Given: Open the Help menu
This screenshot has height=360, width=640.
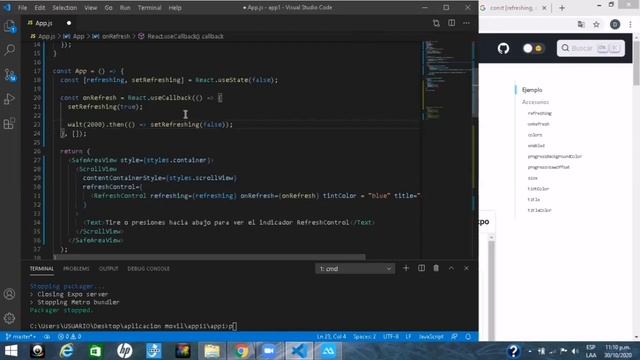Looking at the screenshot, I should pos(175,8).
